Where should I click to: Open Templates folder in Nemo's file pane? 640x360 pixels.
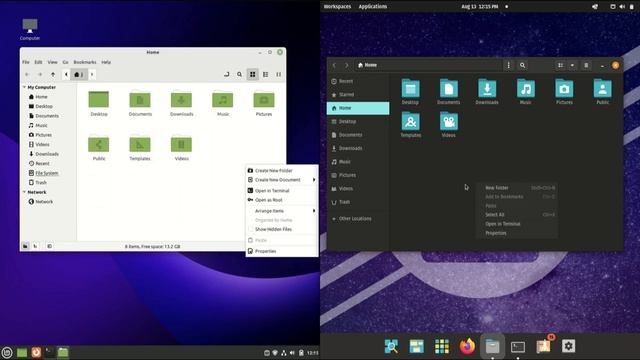tap(140, 148)
